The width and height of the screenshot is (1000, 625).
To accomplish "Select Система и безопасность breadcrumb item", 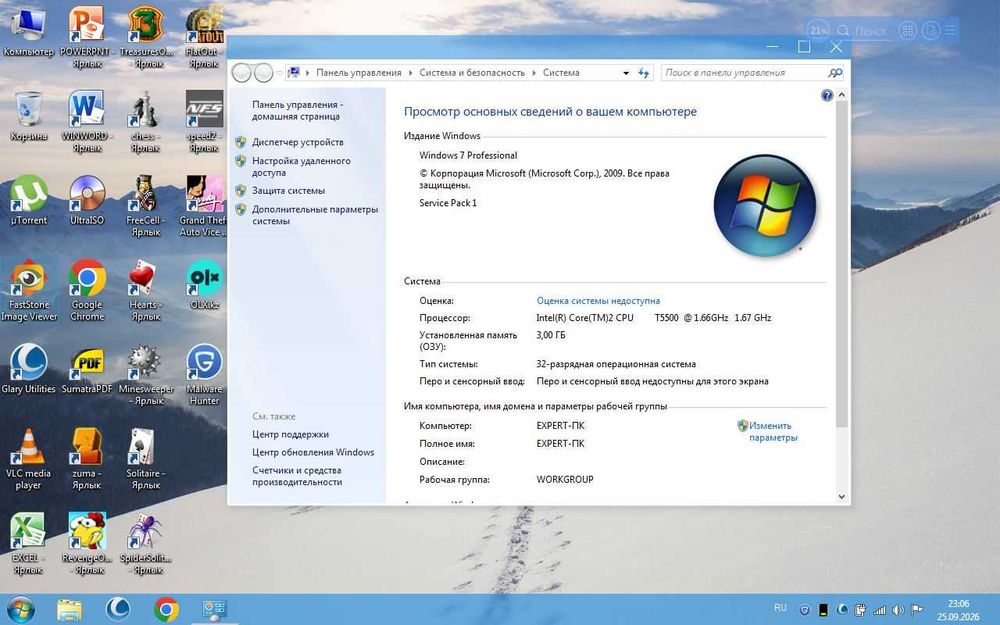I will pos(472,73).
